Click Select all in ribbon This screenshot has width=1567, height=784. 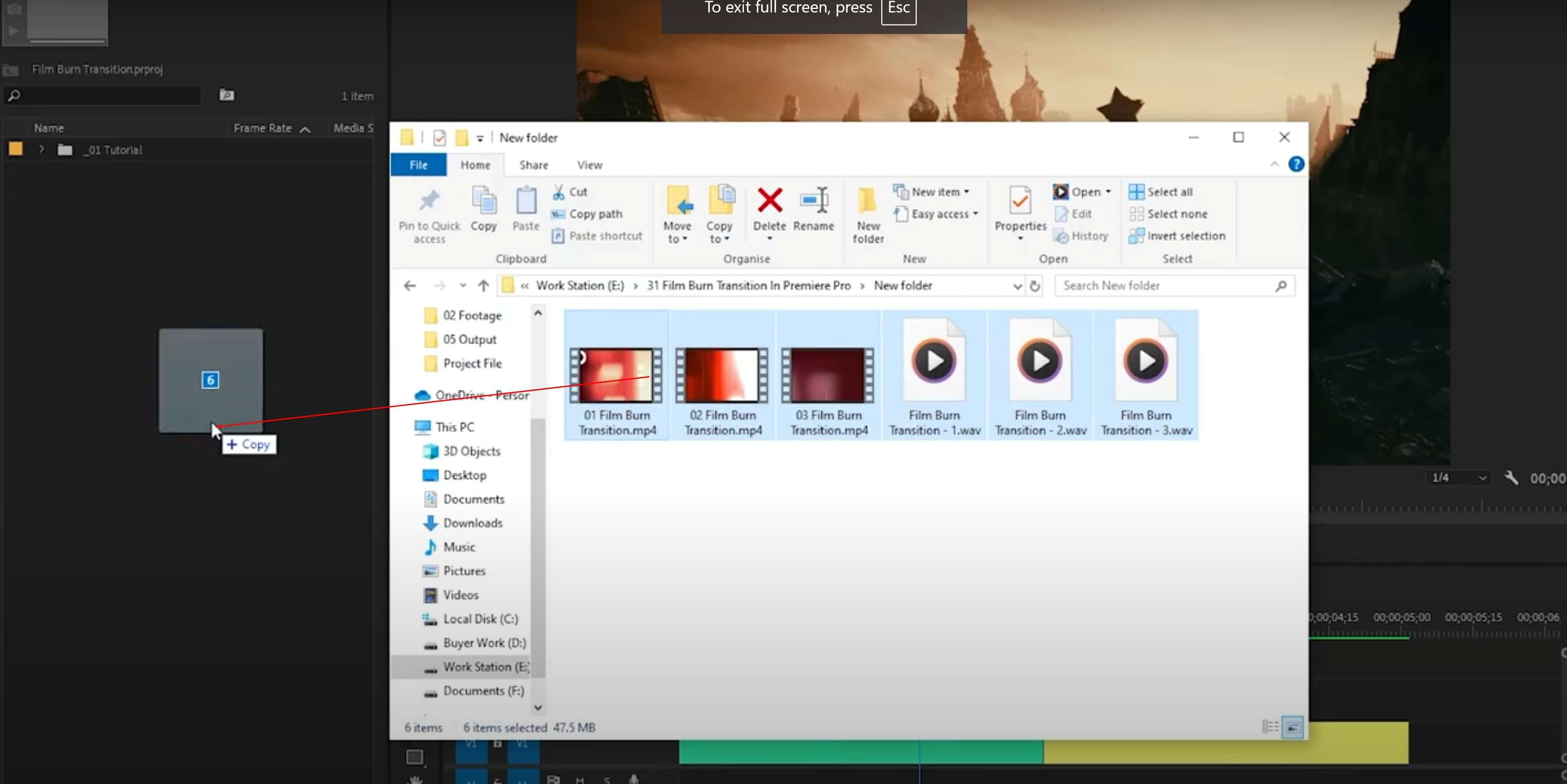[x=1161, y=192]
